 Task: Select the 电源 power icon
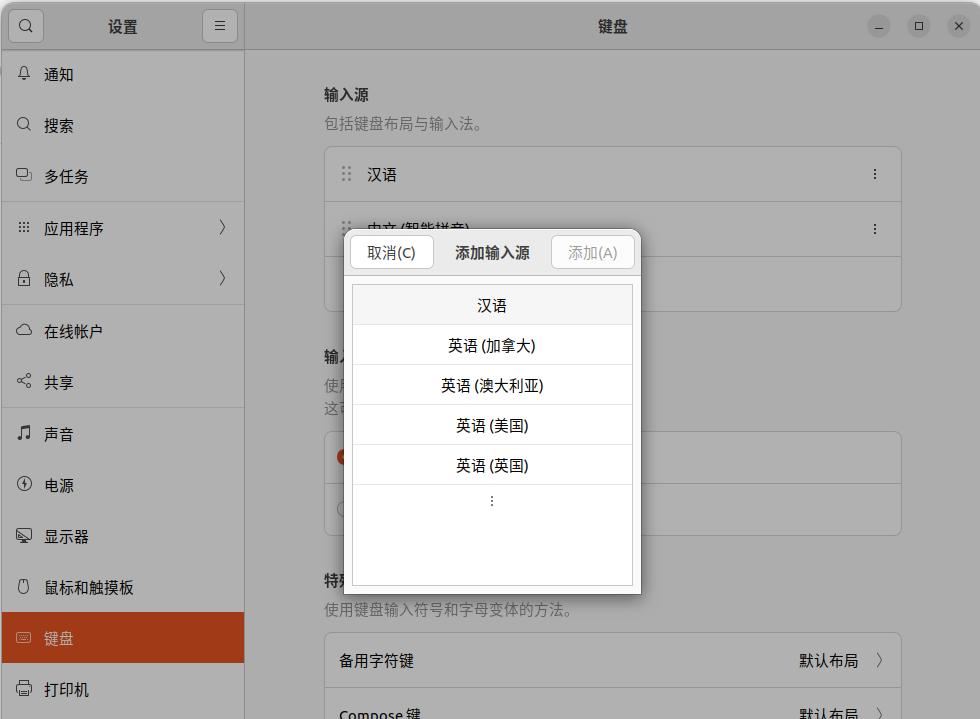[23, 485]
